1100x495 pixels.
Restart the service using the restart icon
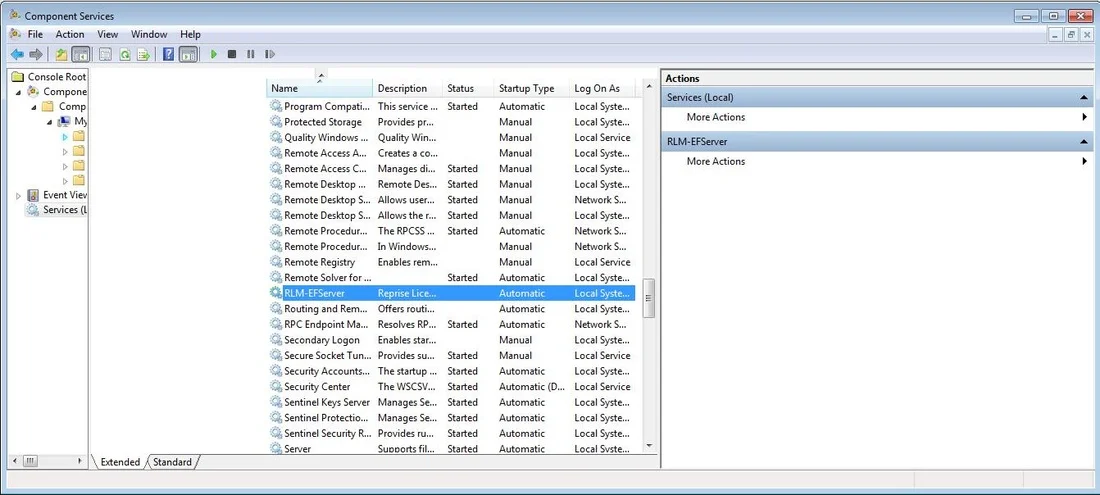[x=269, y=54]
